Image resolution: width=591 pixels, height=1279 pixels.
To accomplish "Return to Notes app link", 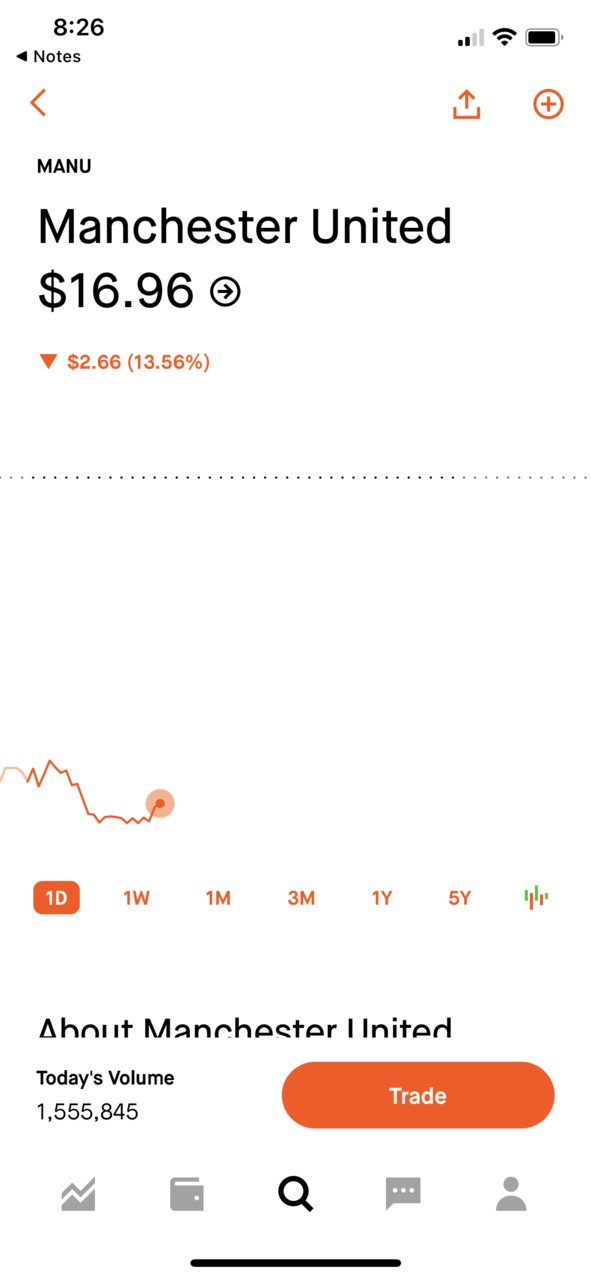I will [48, 57].
